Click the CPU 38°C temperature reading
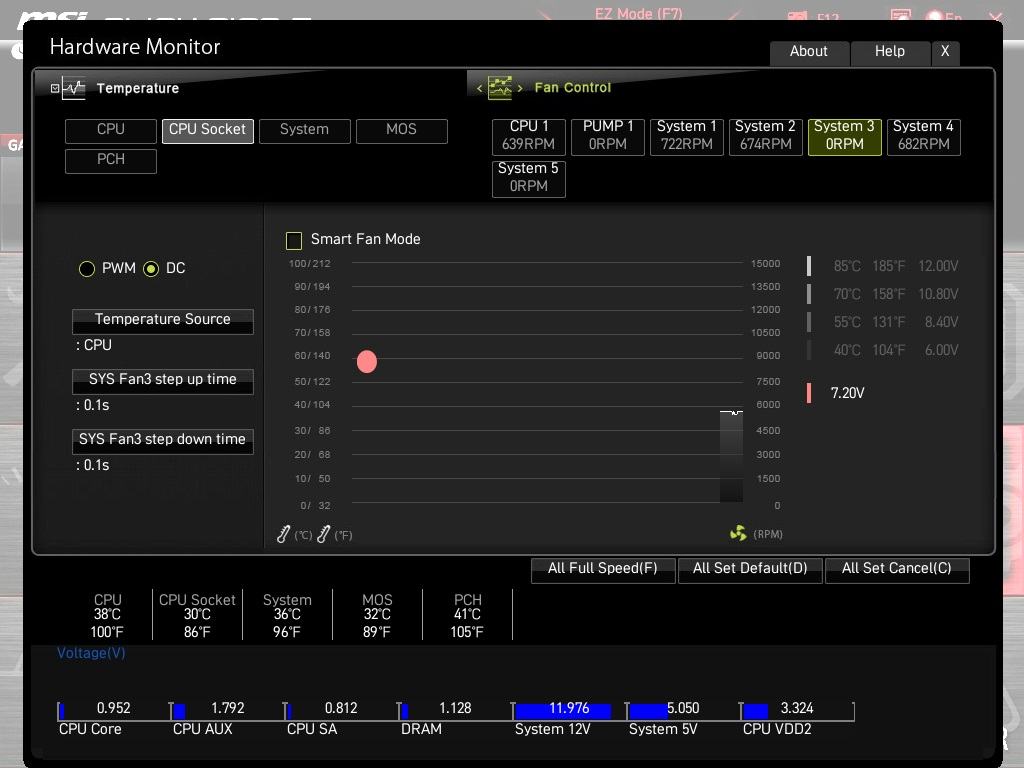Image resolution: width=1024 pixels, height=768 pixels. pyautogui.click(x=107, y=615)
